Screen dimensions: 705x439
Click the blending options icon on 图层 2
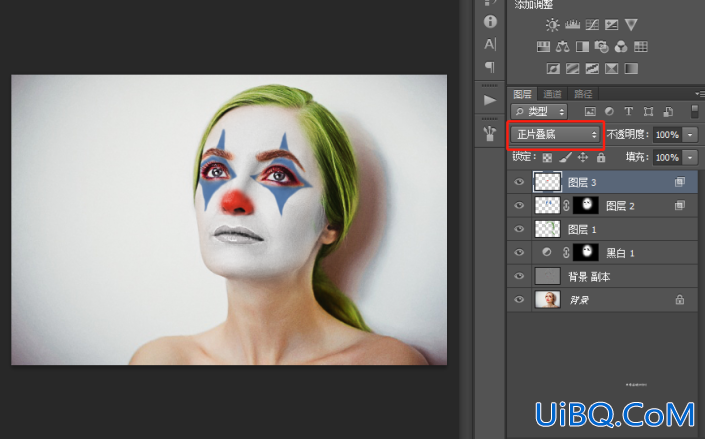tap(680, 206)
